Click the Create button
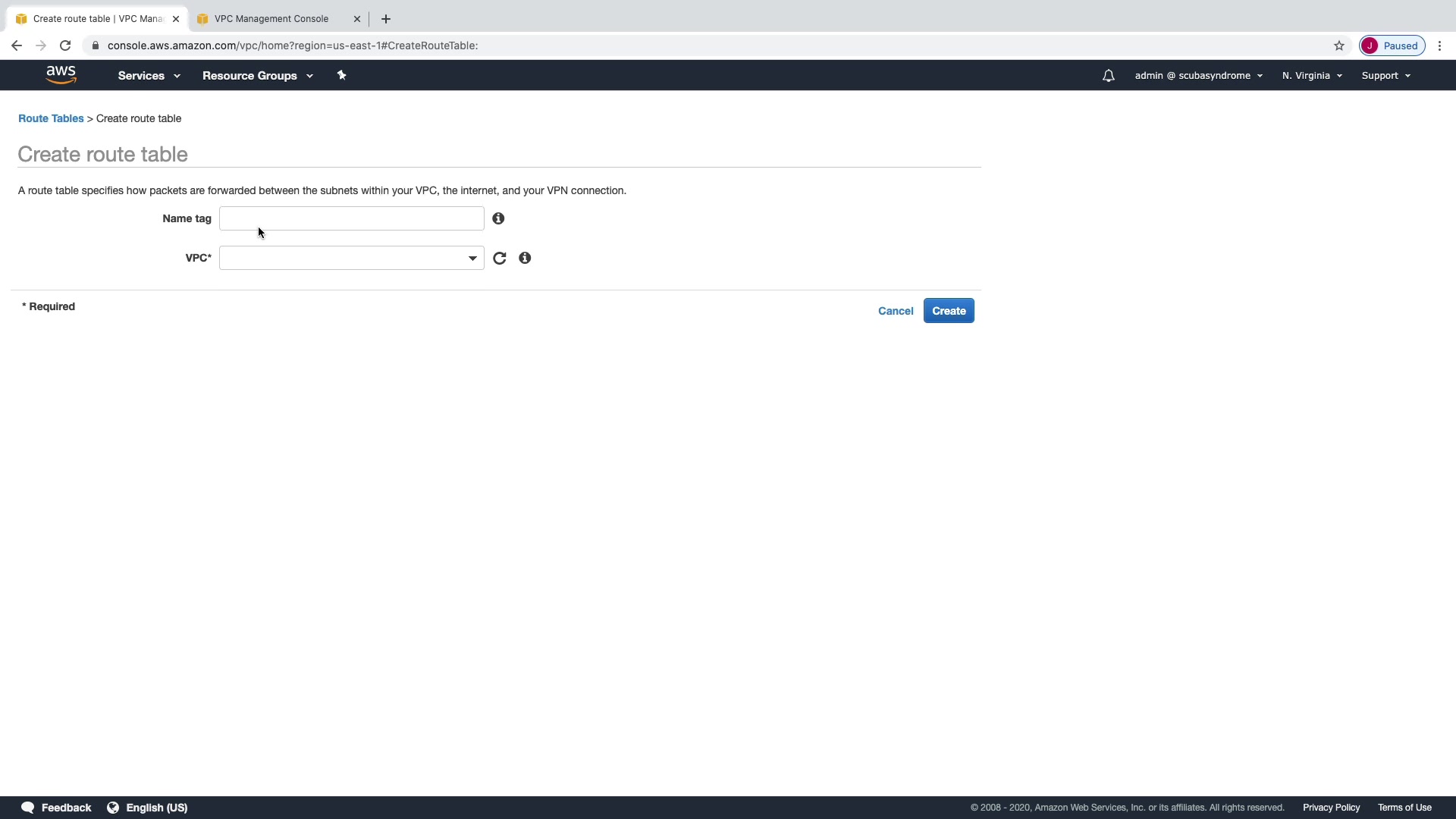1456x819 pixels. 949,311
